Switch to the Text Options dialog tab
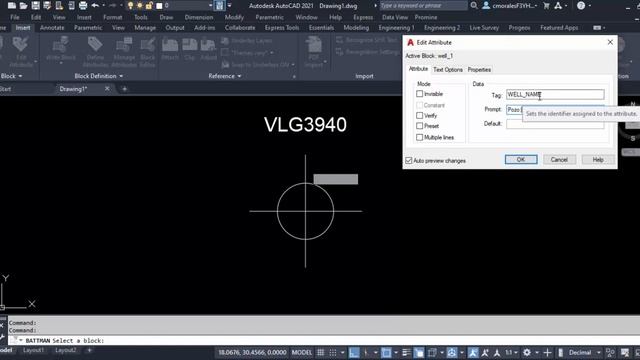This screenshot has width=640, height=360. (448, 69)
